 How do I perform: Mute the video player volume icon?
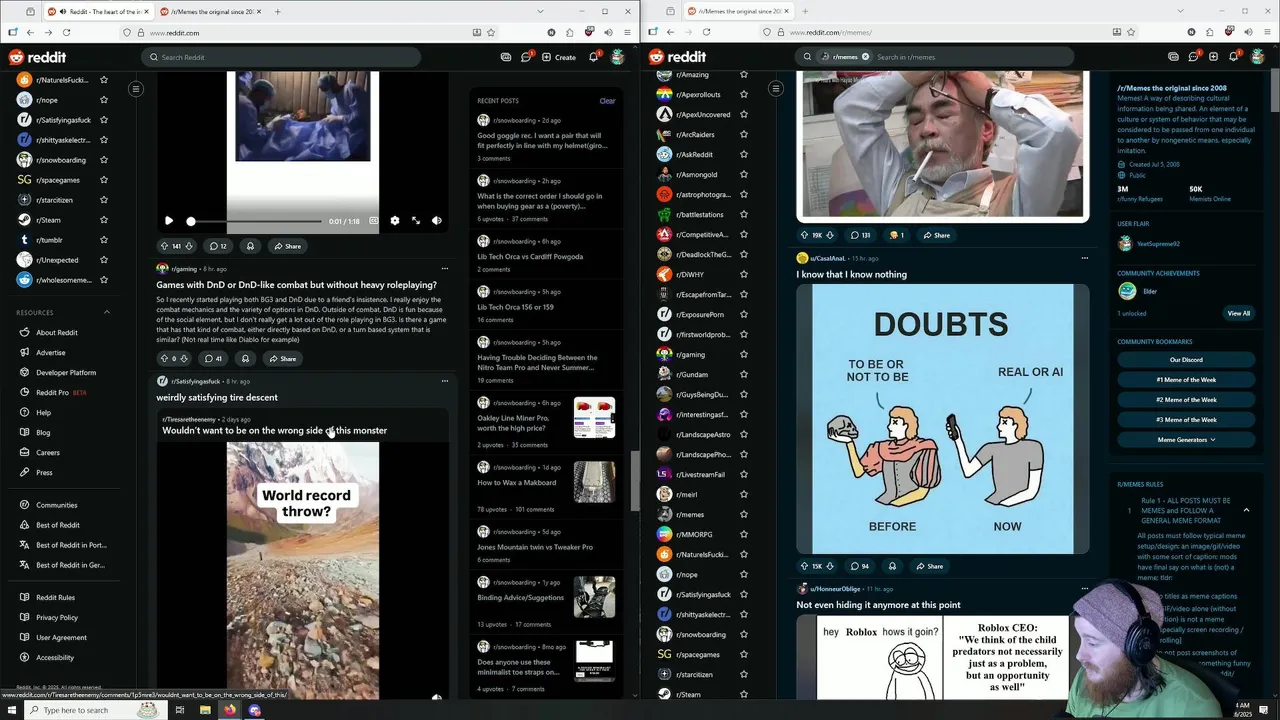tap(437, 221)
